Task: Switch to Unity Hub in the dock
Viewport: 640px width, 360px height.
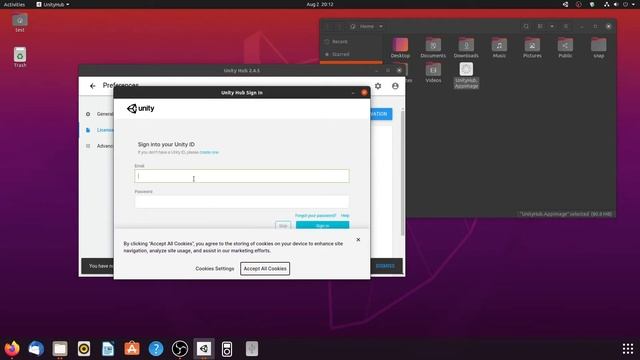Action: (x=204, y=349)
